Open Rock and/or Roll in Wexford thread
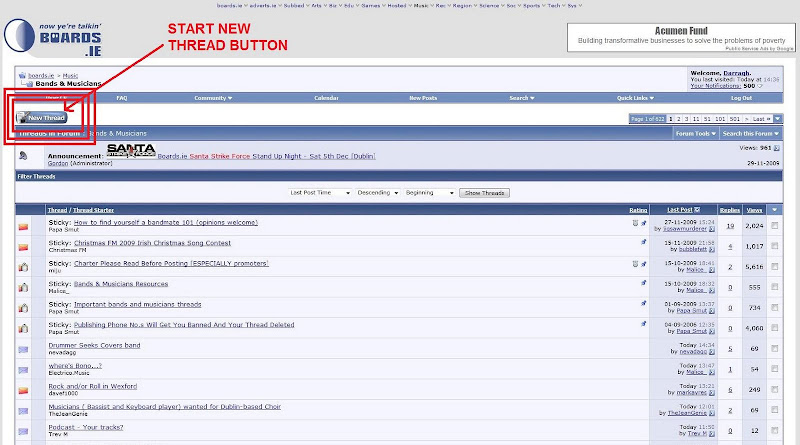The image size is (800, 445). click(x=93, y=386)
